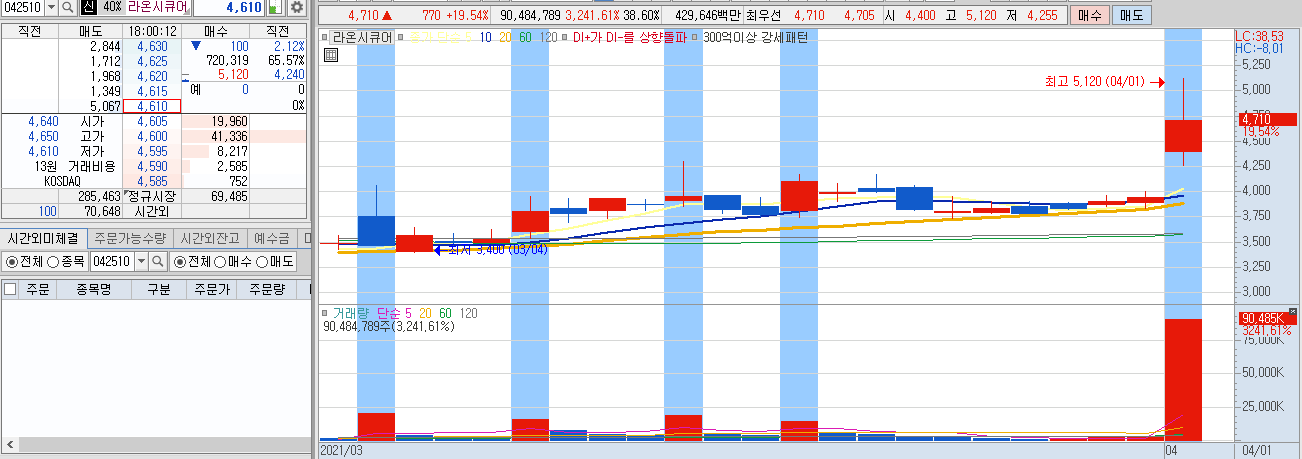Click bid price 4,605 in order book
Viewport: 1302px width, 459px height.
(152, 121)
